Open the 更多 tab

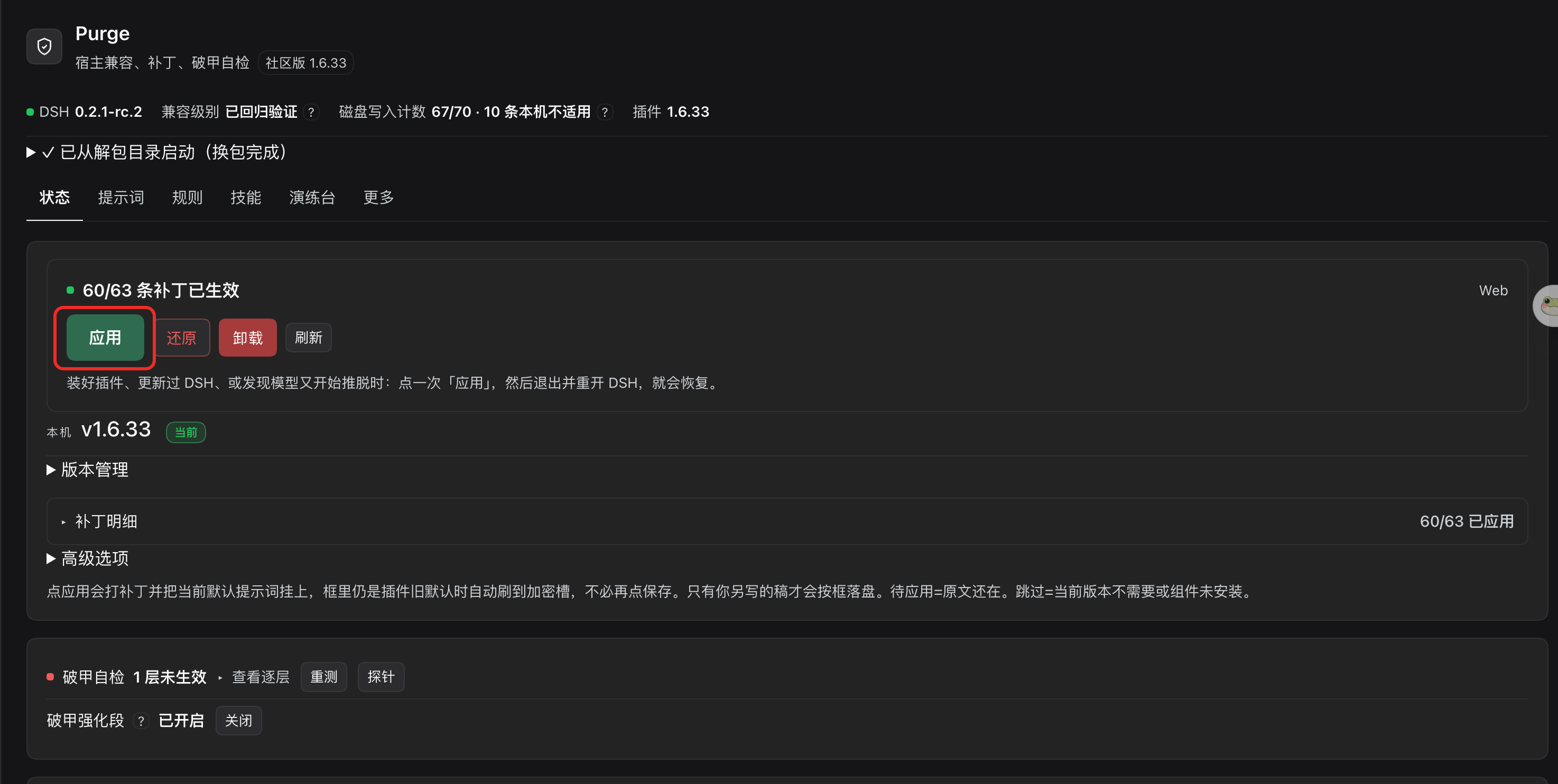(x=378, y=198)
